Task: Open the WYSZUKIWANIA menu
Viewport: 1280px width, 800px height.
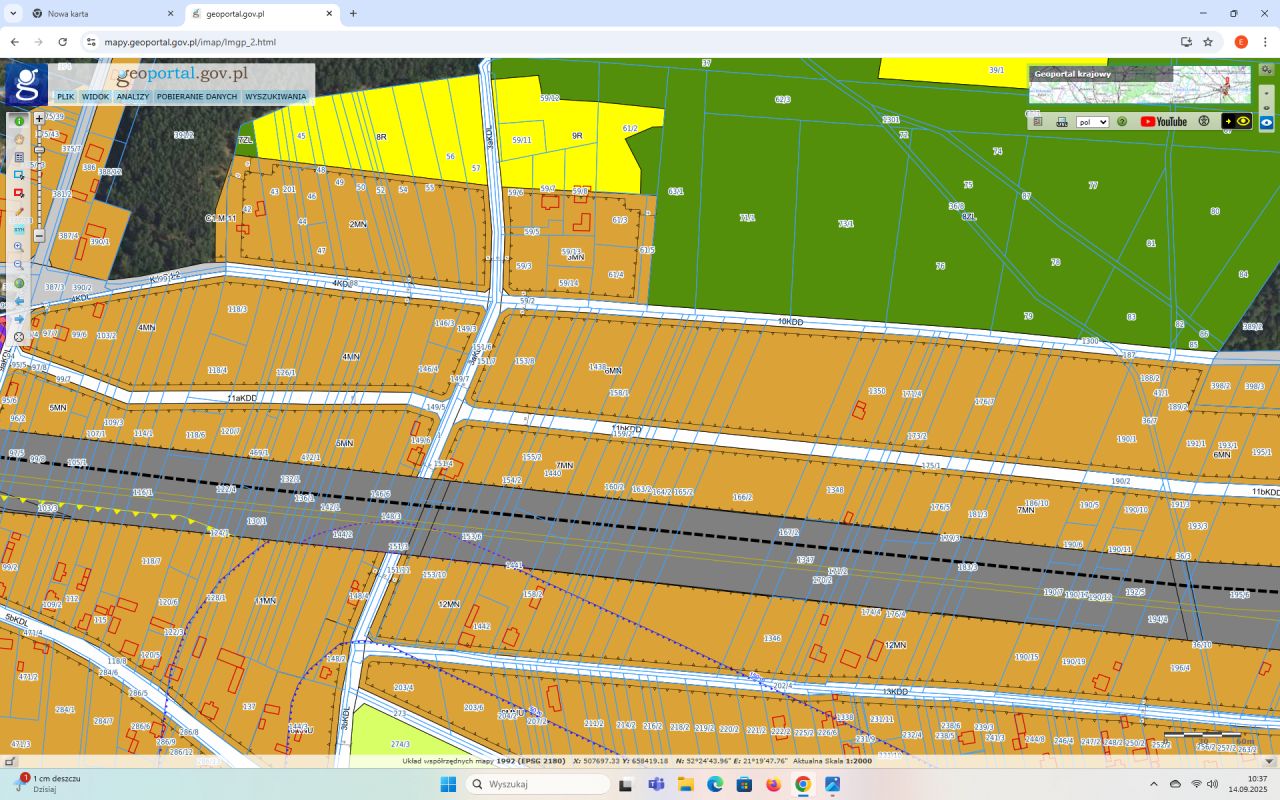Action: pos(276,97)
